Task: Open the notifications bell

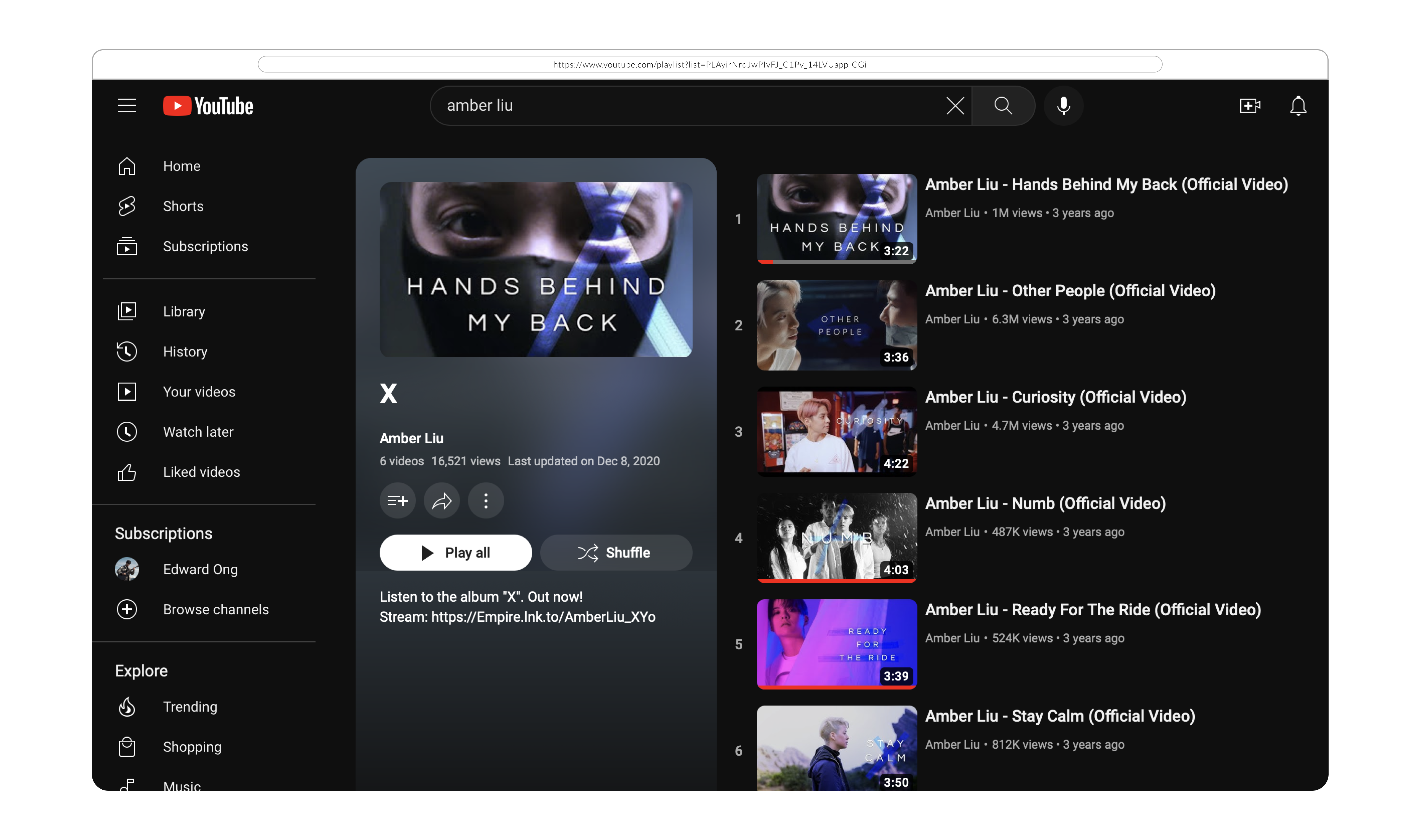Action: click(x=1298, y=105)
